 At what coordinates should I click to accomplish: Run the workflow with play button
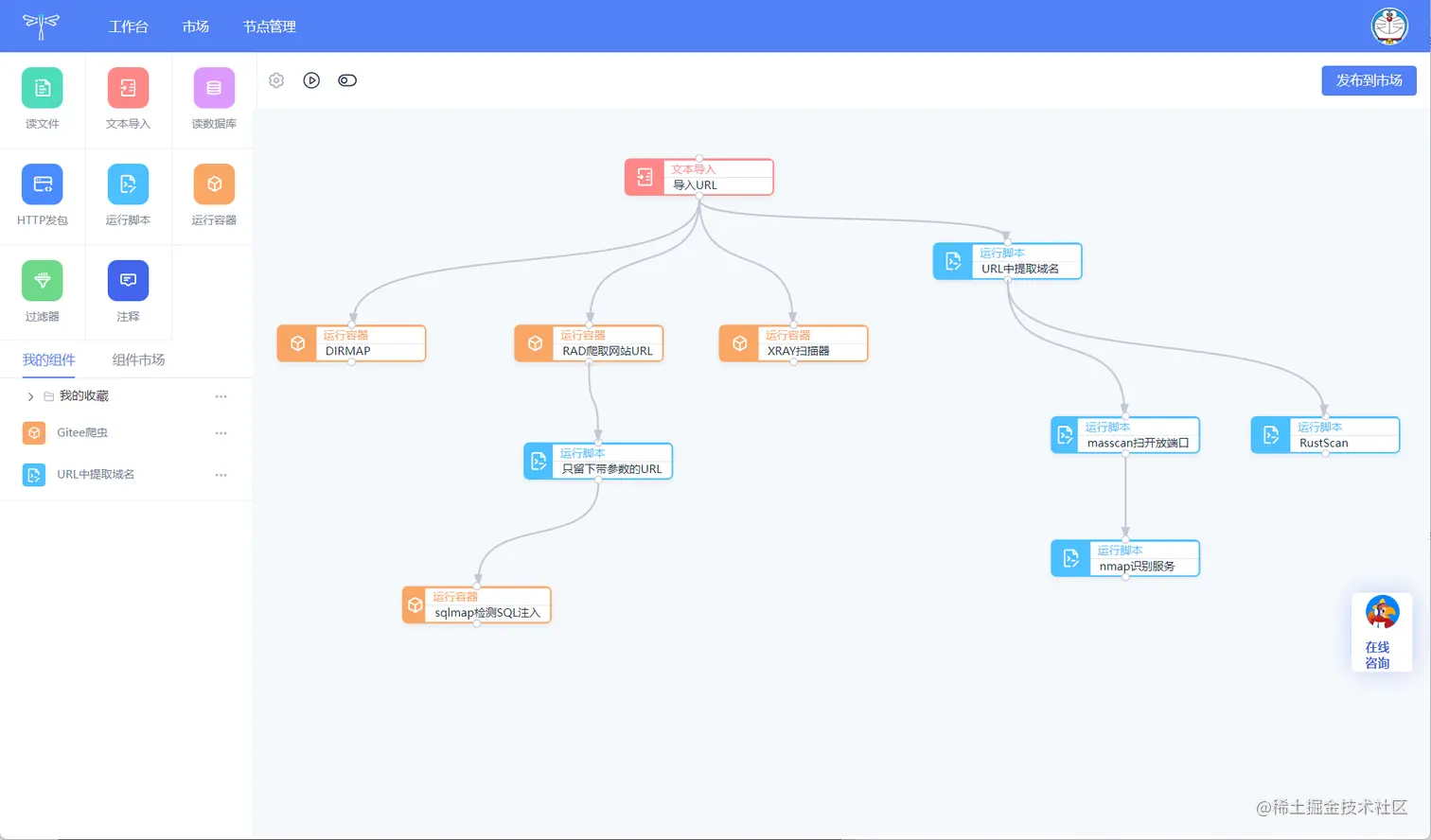point(311,80)
